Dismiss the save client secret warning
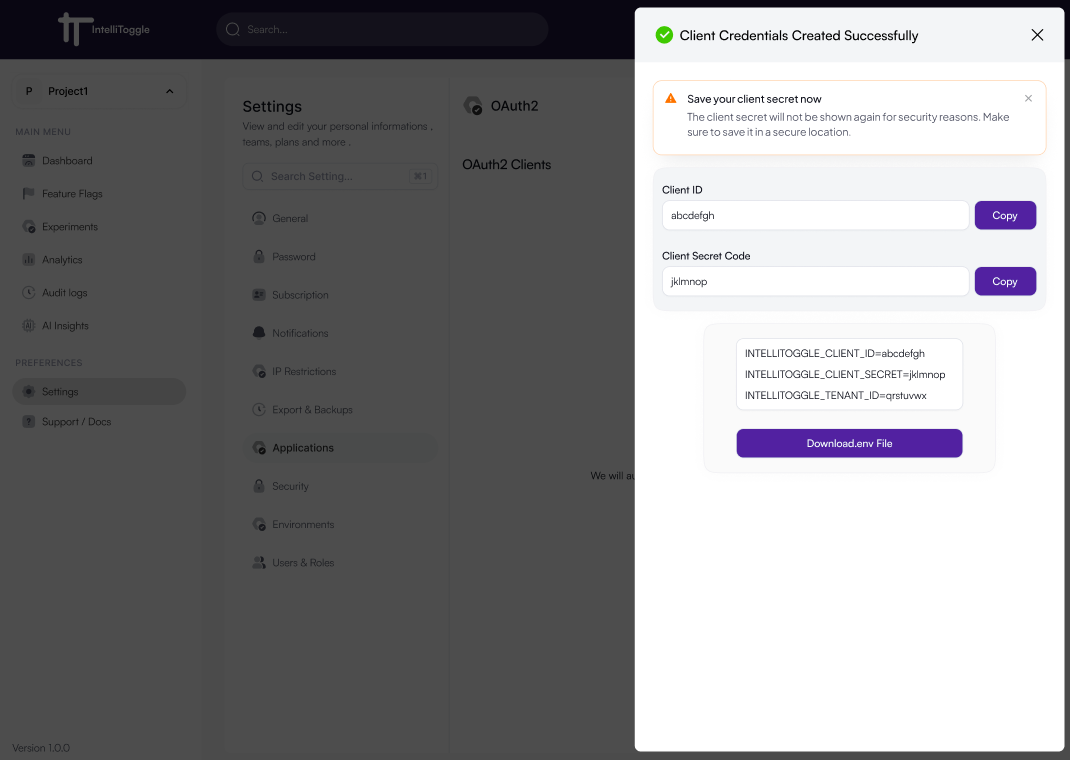1070x760 pixels. 1028,99
